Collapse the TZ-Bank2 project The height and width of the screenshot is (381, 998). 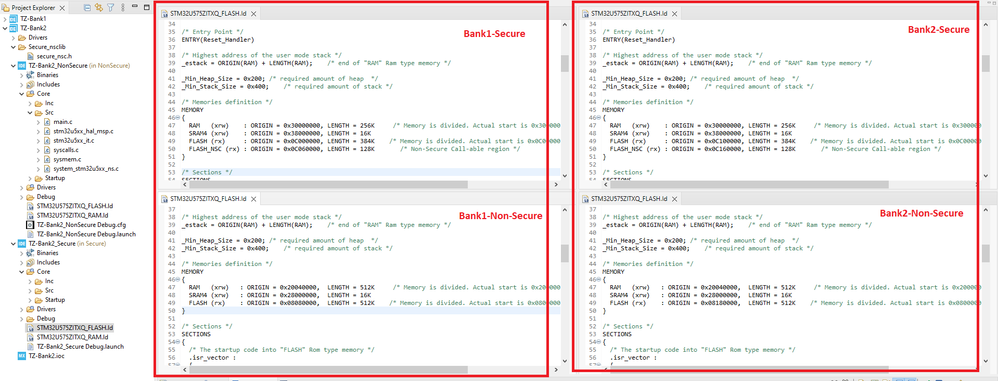pyautogui.click(x=5, y=28)
